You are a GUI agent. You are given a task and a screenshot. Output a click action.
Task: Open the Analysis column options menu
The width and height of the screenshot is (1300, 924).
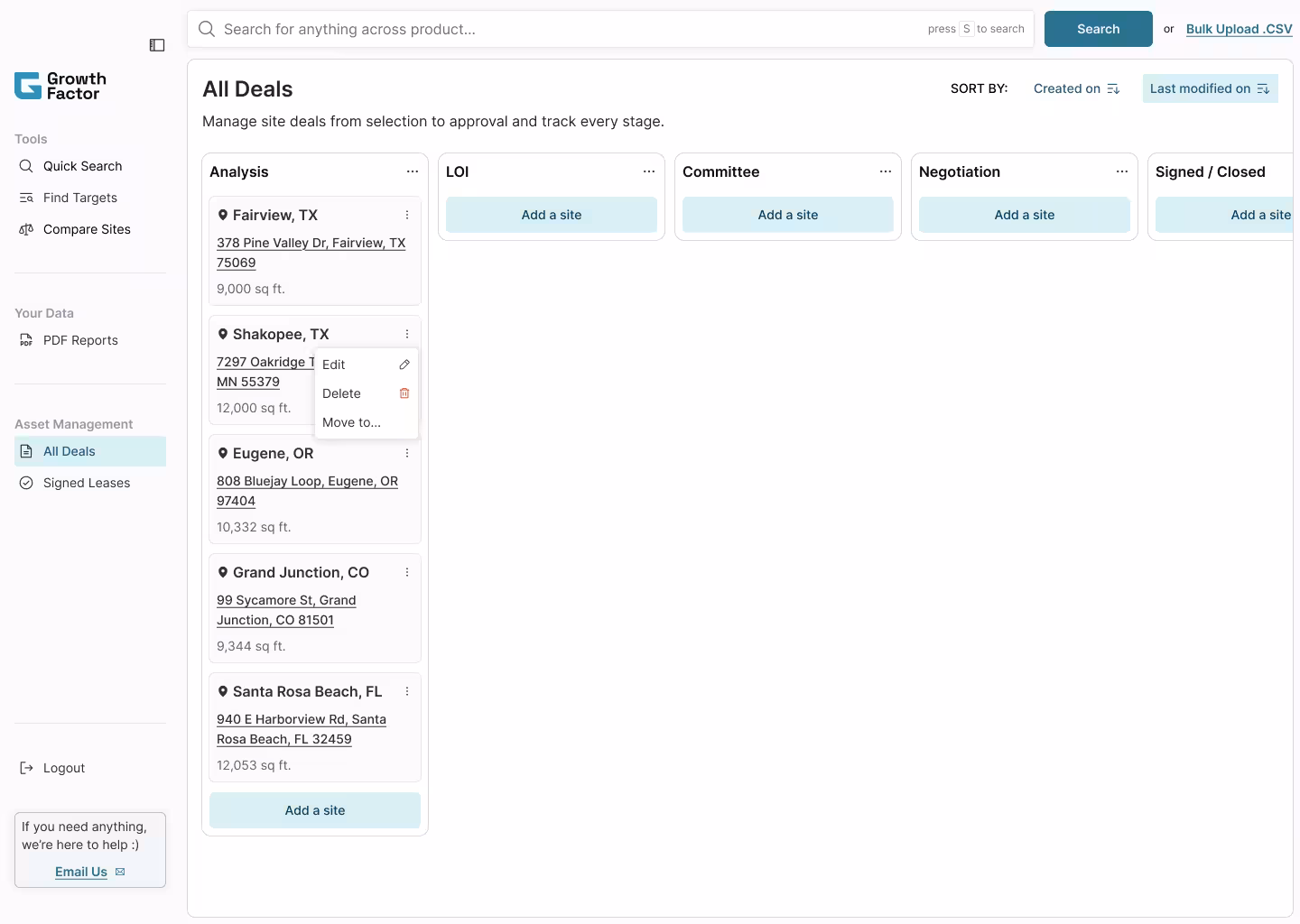pyautogui.click(x=413, y=171)
